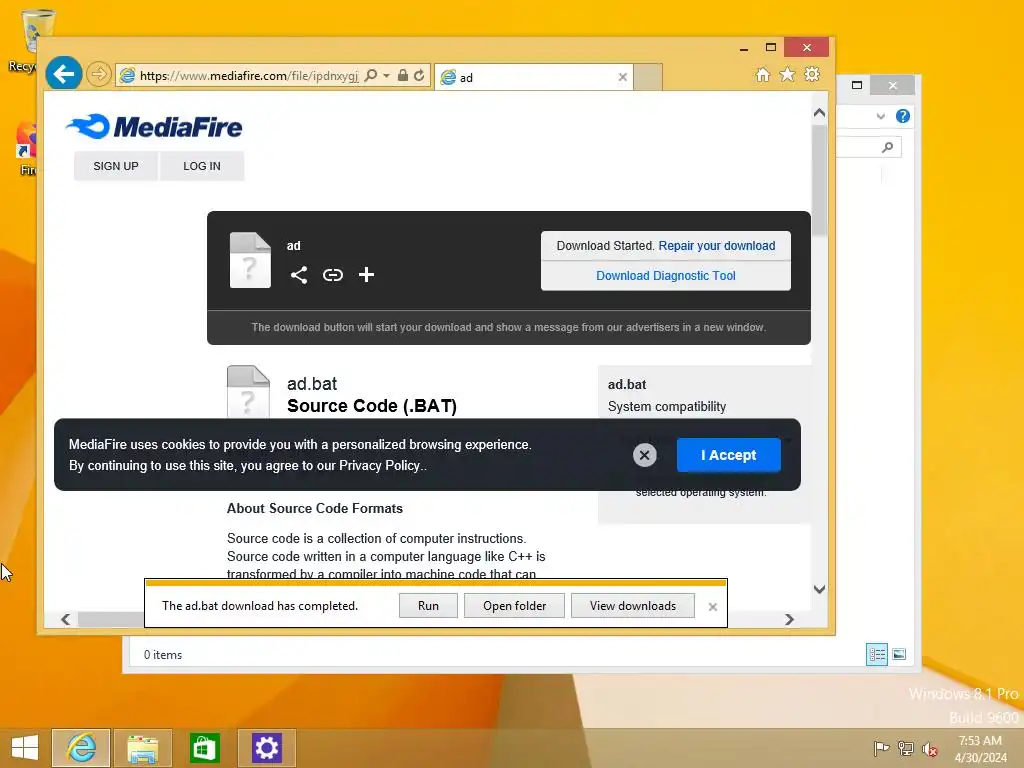Click the share icon under 'ad'

(298, 275)
